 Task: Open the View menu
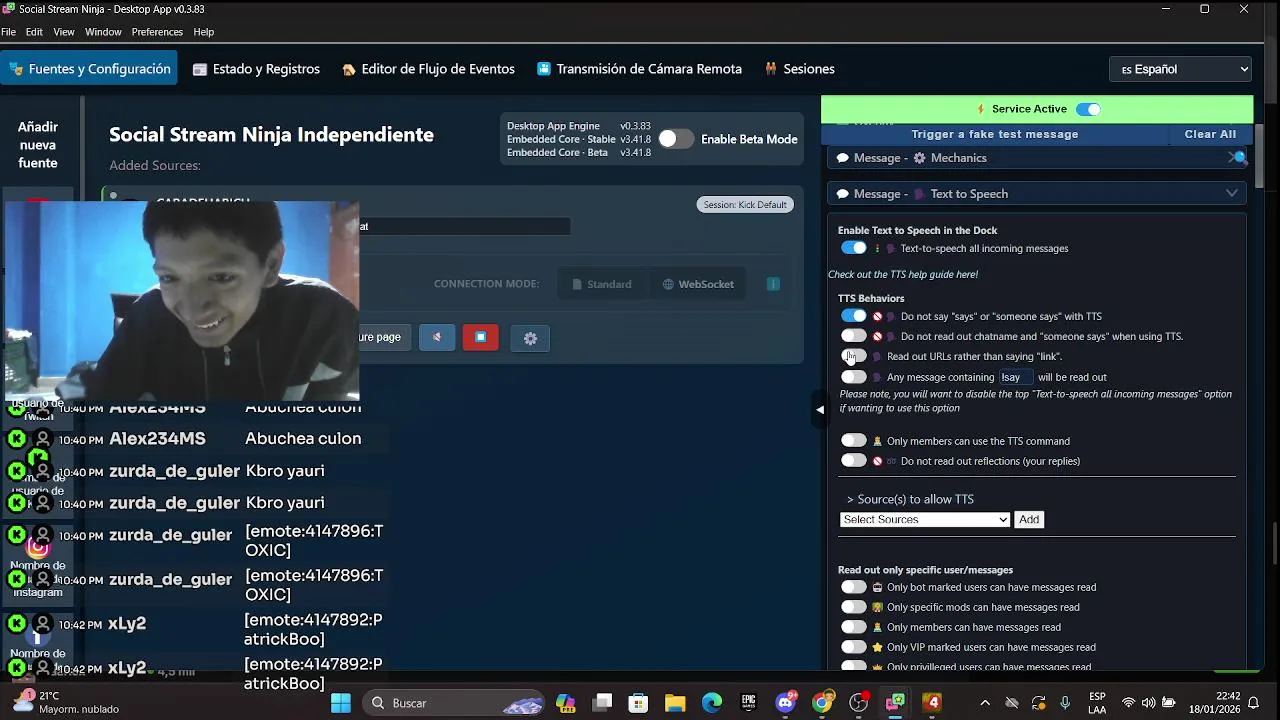click(64, 32)
